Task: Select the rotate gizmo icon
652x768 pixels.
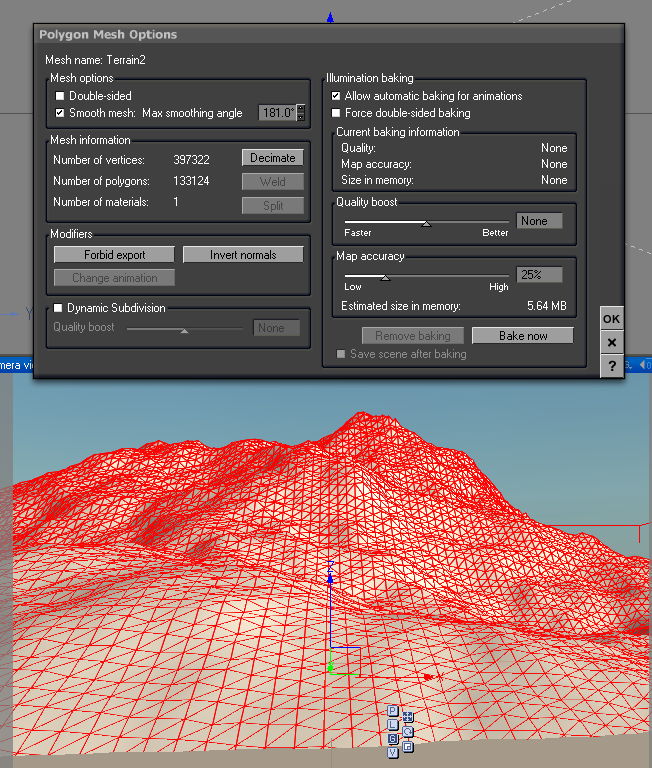Action: pyautogui.click(x=408, y=731)
